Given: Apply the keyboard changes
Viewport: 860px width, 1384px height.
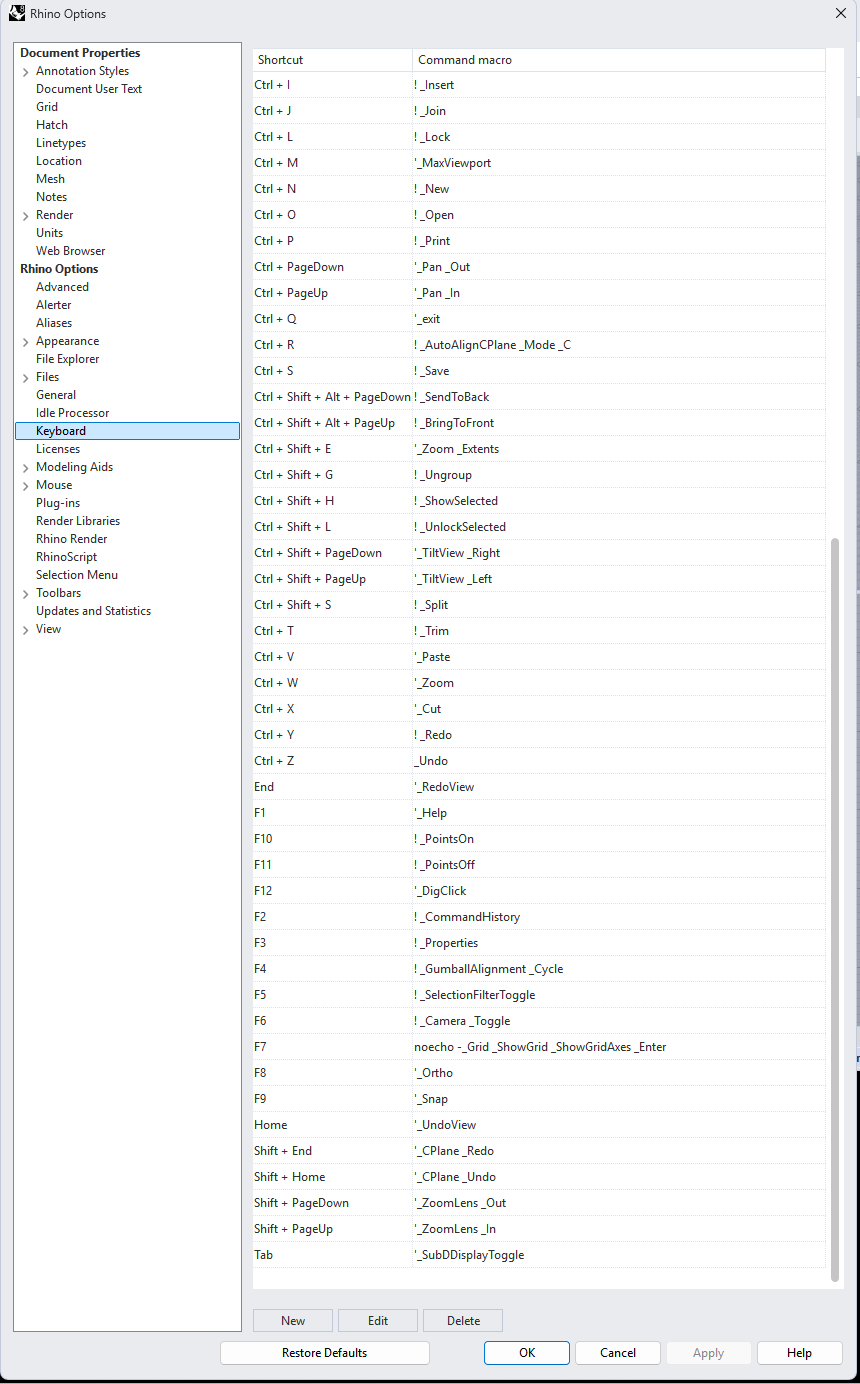Looking at the screenshot, I should coord(708,1352).
